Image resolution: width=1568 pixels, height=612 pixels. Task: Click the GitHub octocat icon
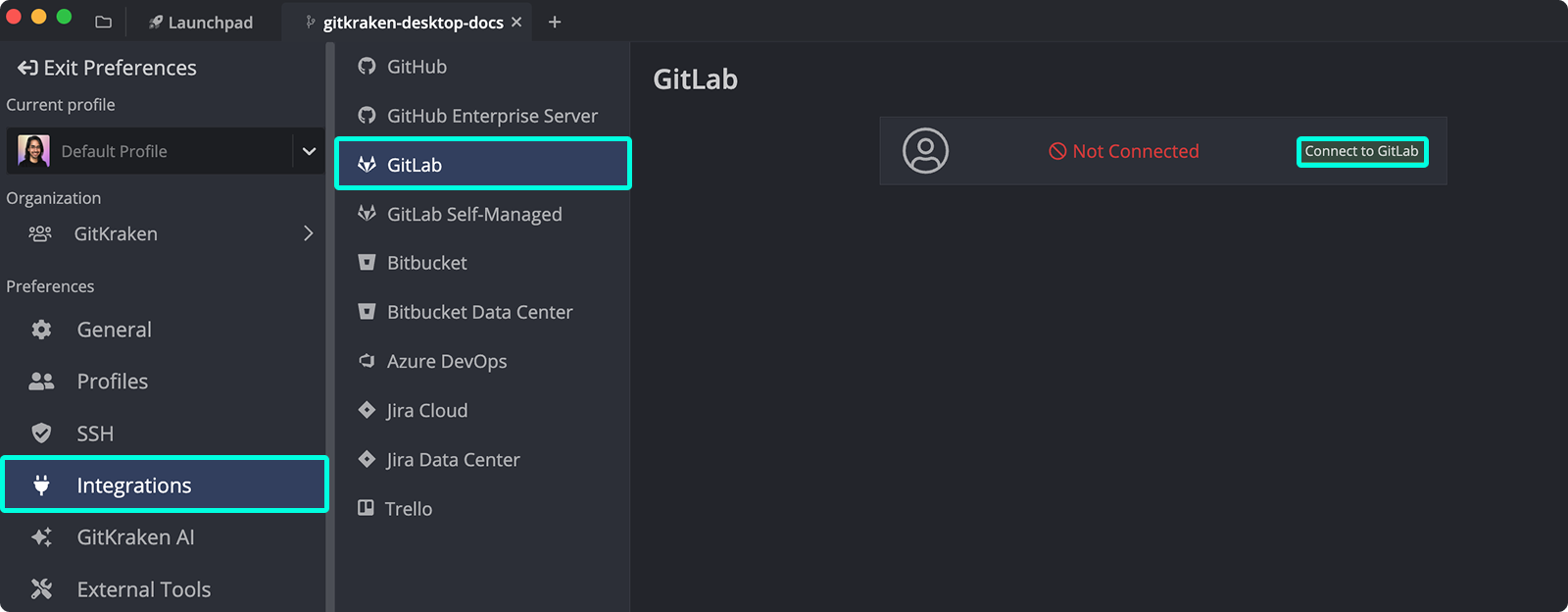[x=367, y=66]
